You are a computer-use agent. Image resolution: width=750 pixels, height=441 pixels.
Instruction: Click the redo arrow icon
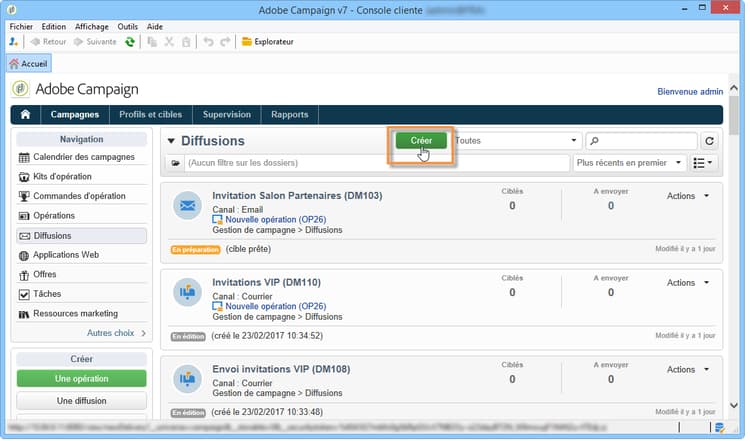pos(225,42)
